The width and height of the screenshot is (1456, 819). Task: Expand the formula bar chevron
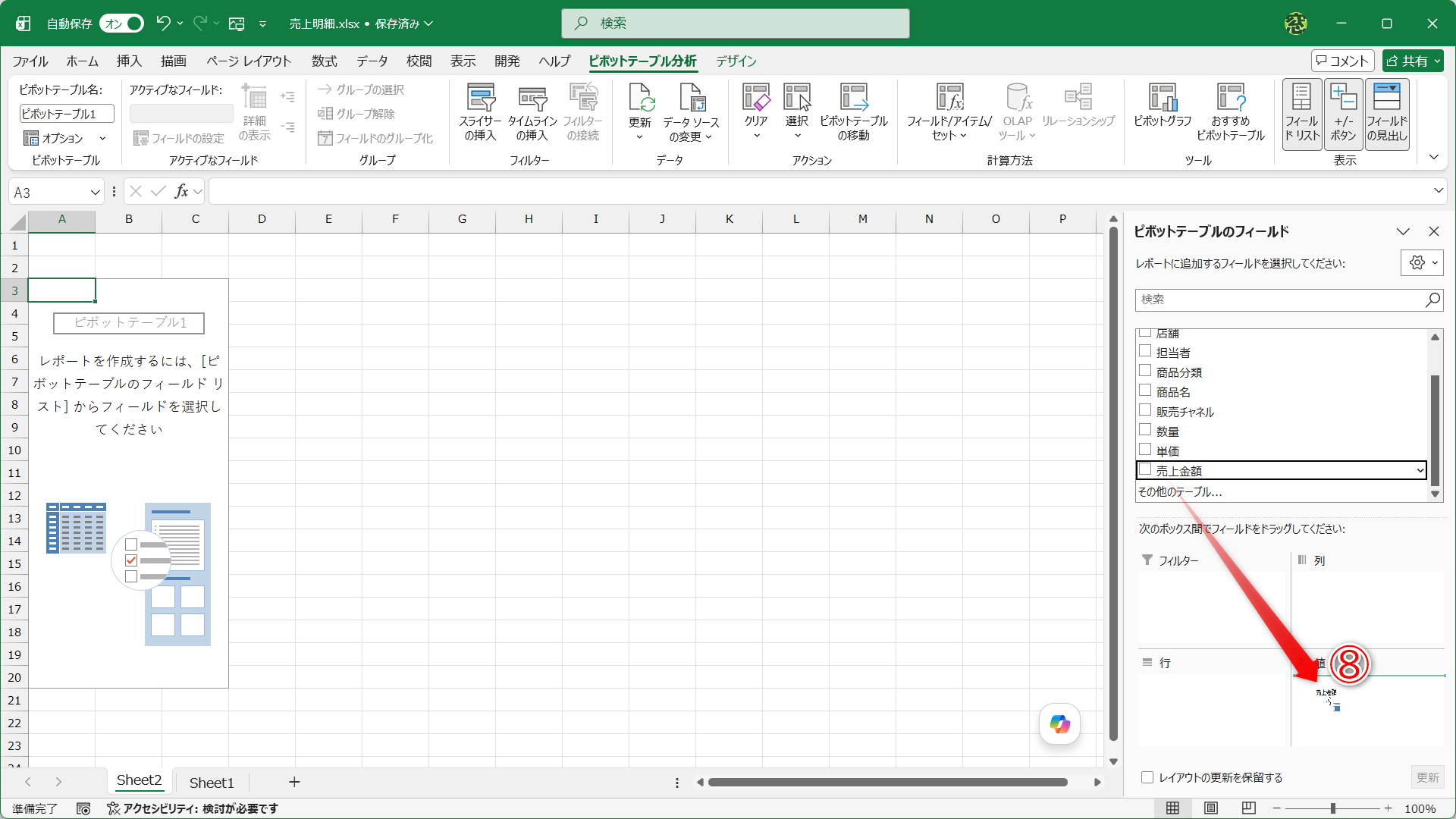(1438, 191)
